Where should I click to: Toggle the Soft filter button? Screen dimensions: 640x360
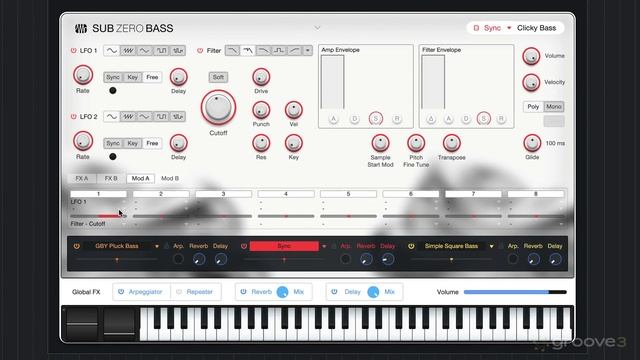218,77
